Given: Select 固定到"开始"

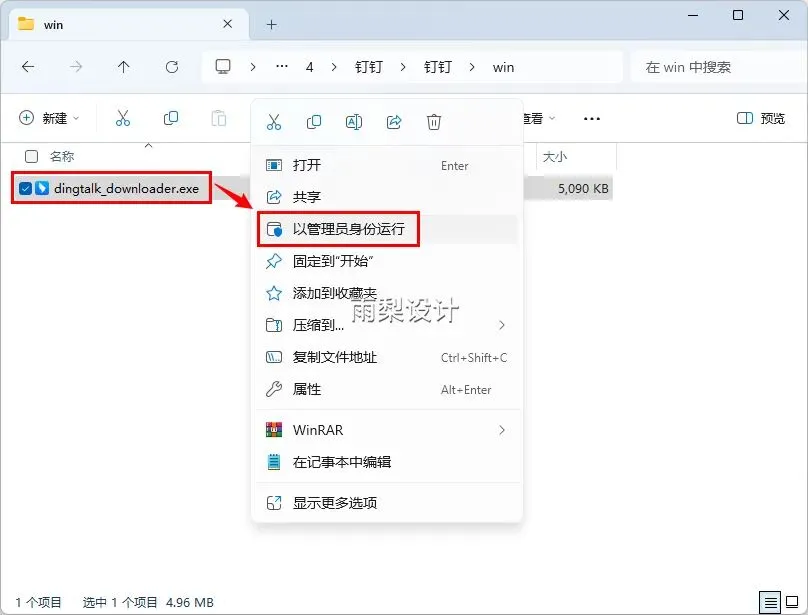Looking at the screenshot, I should pos(386,261).
